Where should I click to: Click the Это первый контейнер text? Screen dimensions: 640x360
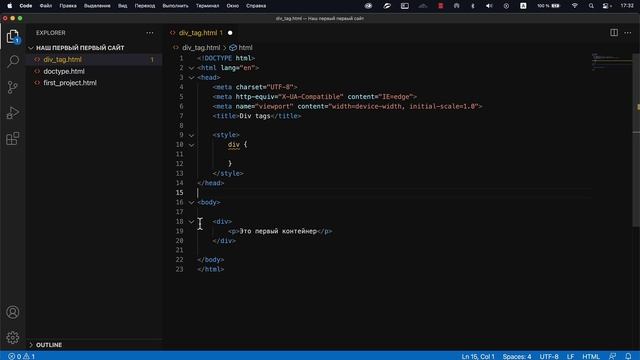point(278,231)
